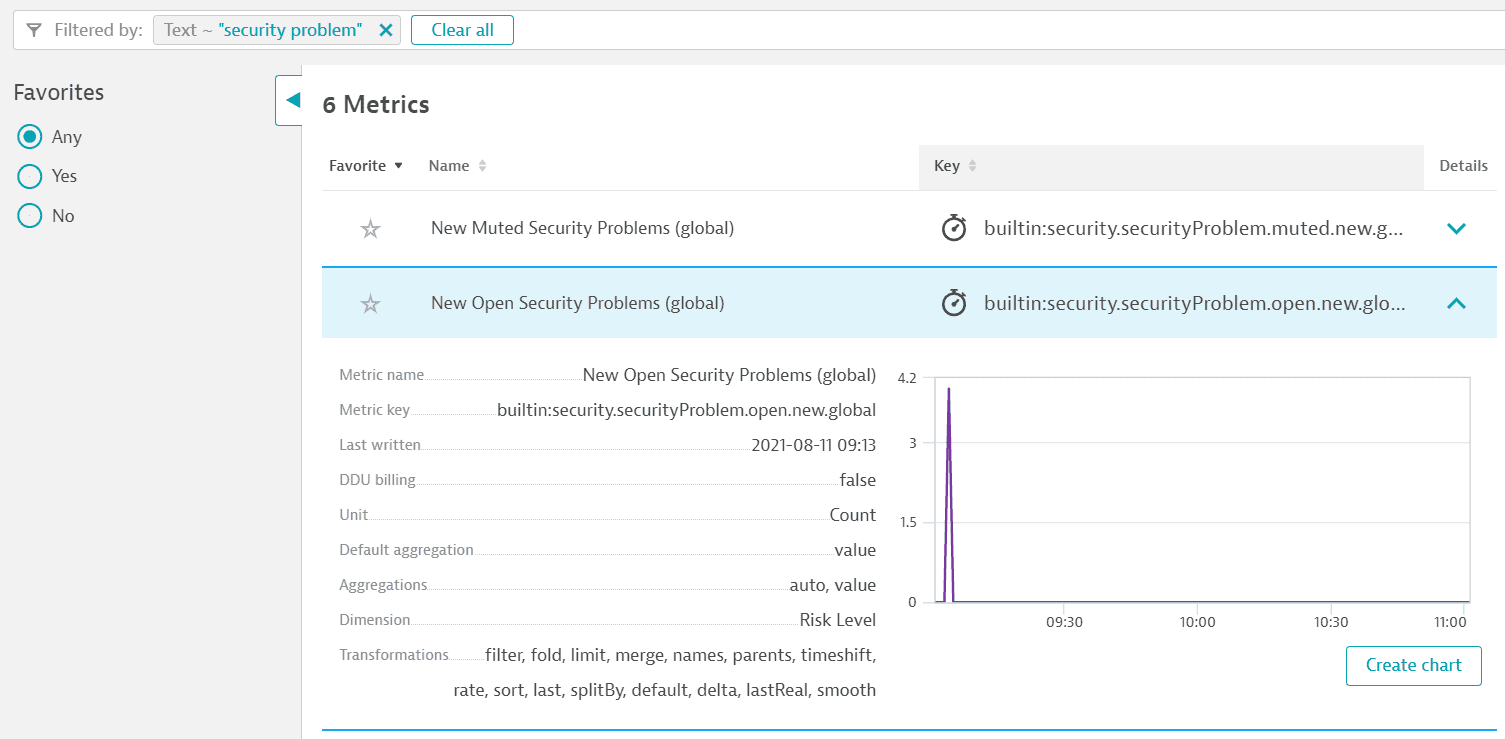Click stopwatch icon for muted metric key

pyautogui.click(x=954, y=229)
